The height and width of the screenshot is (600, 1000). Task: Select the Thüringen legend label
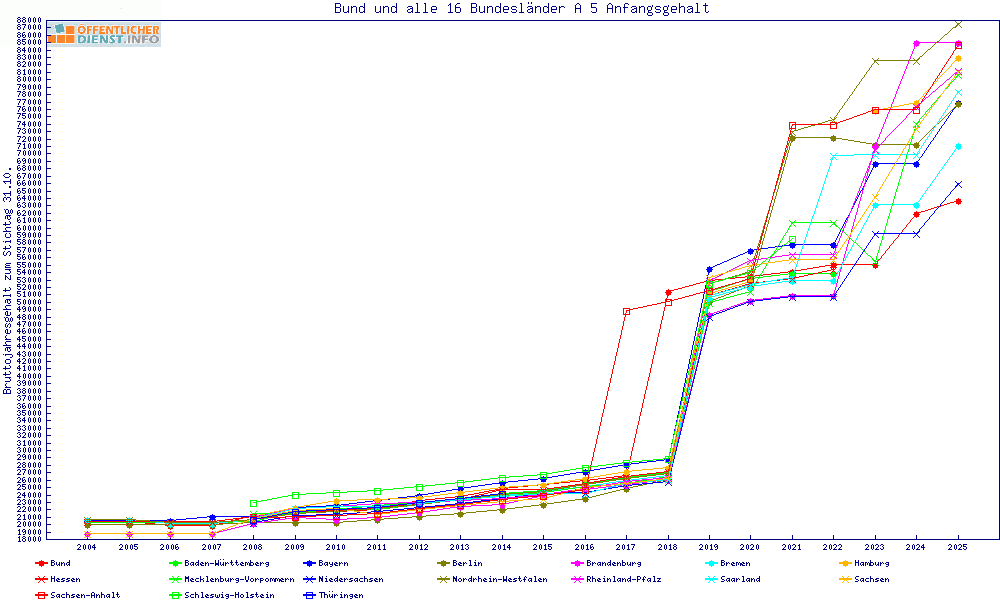[341, 595]
